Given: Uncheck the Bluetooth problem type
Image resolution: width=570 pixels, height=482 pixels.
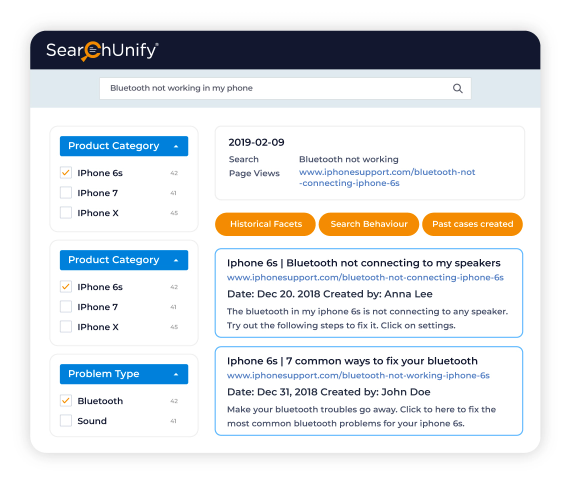Looking at the screenshot, I should tap(66, 401).
